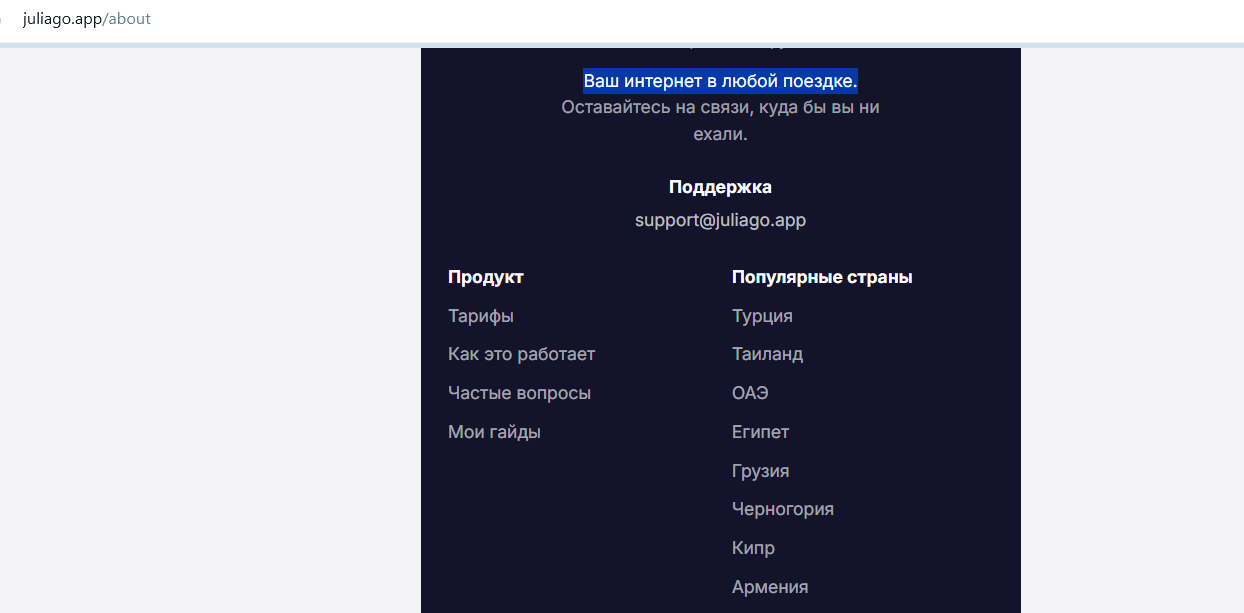Open the Армения country link
This screenshot has width=1244, height=613.
[770, 587]
